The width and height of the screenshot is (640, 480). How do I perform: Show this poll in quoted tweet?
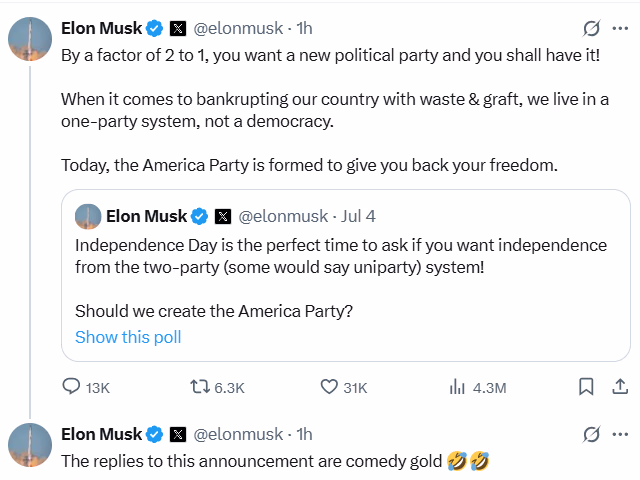point(128,337)
